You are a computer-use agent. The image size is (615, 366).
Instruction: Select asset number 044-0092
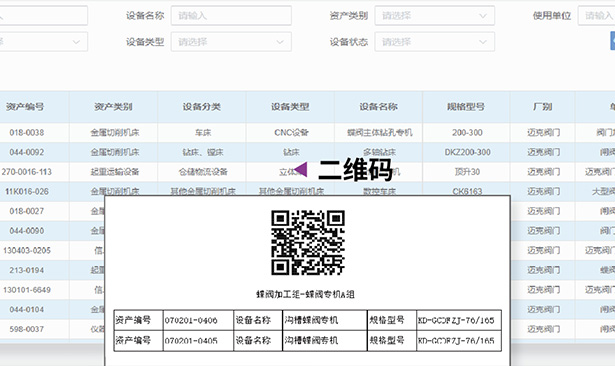(x=27, y=152)
